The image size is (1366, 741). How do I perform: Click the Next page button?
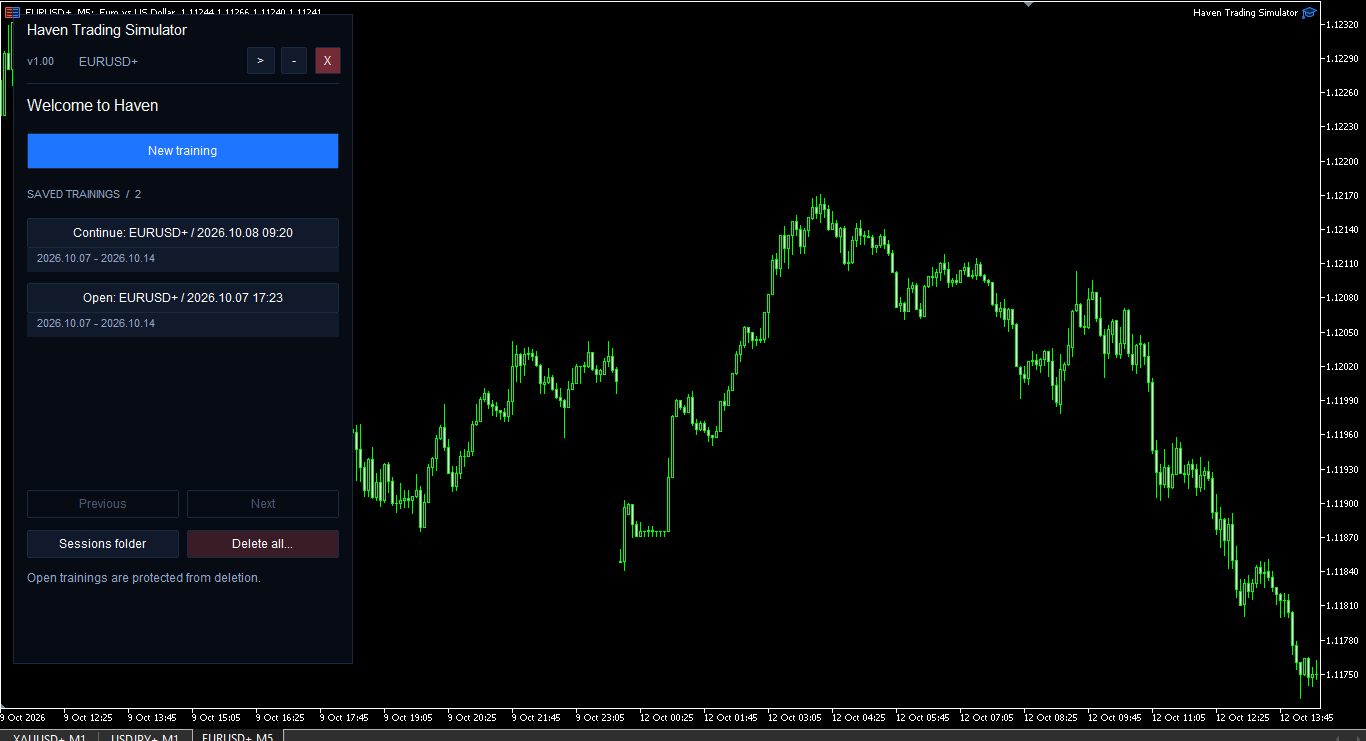[x=263, y=504]
